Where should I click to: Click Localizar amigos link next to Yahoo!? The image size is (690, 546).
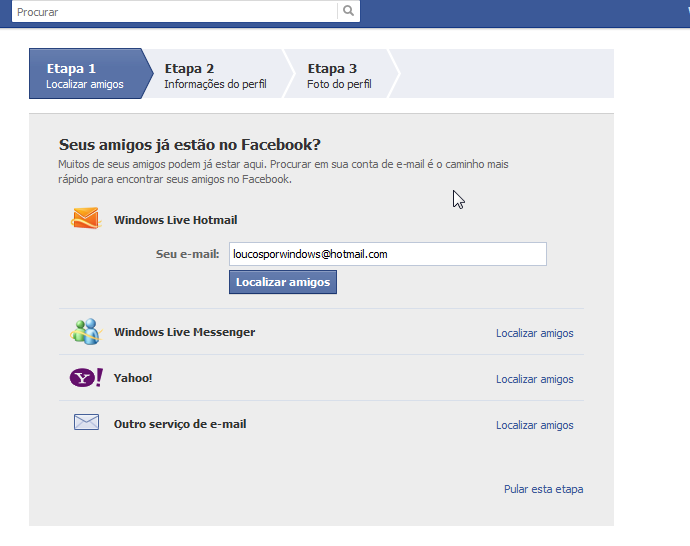(x=534, y=379)
